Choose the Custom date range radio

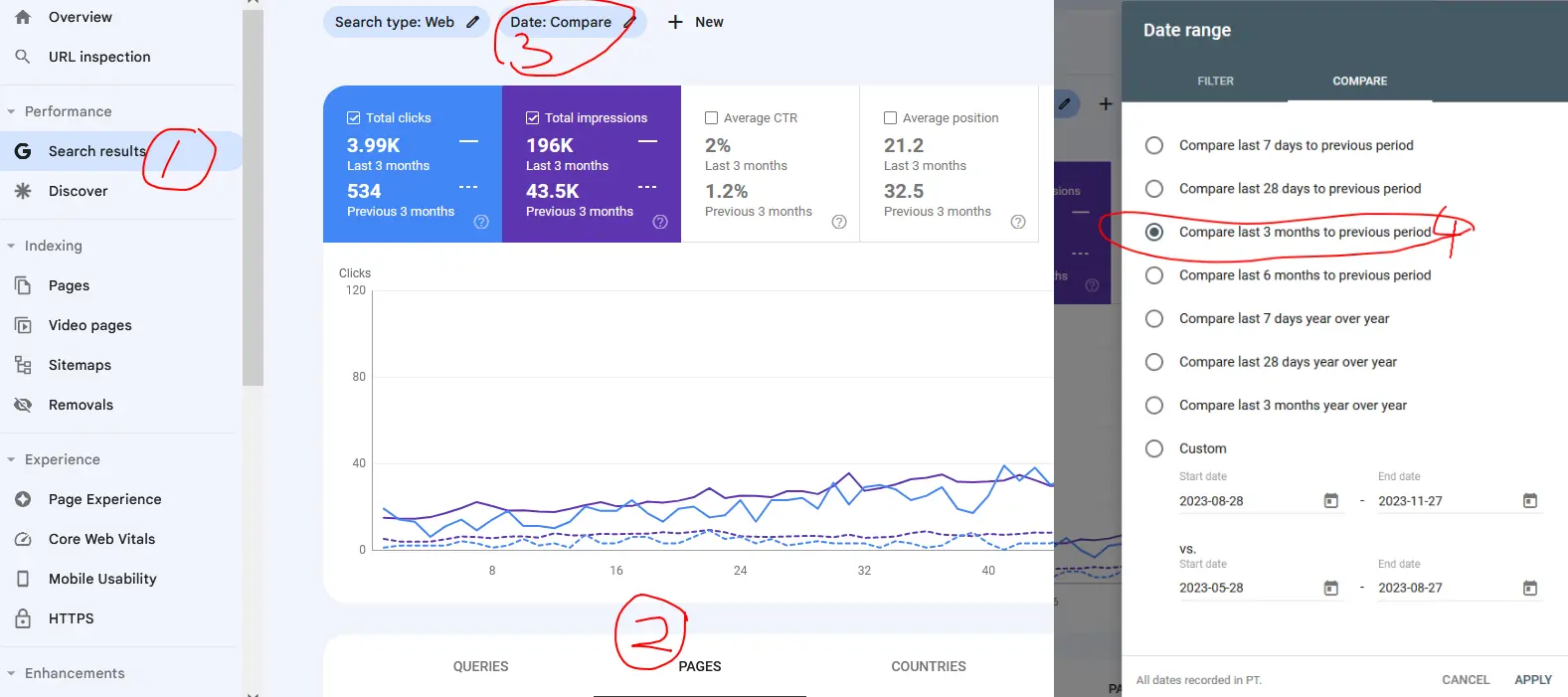(x=1154, y=448)
